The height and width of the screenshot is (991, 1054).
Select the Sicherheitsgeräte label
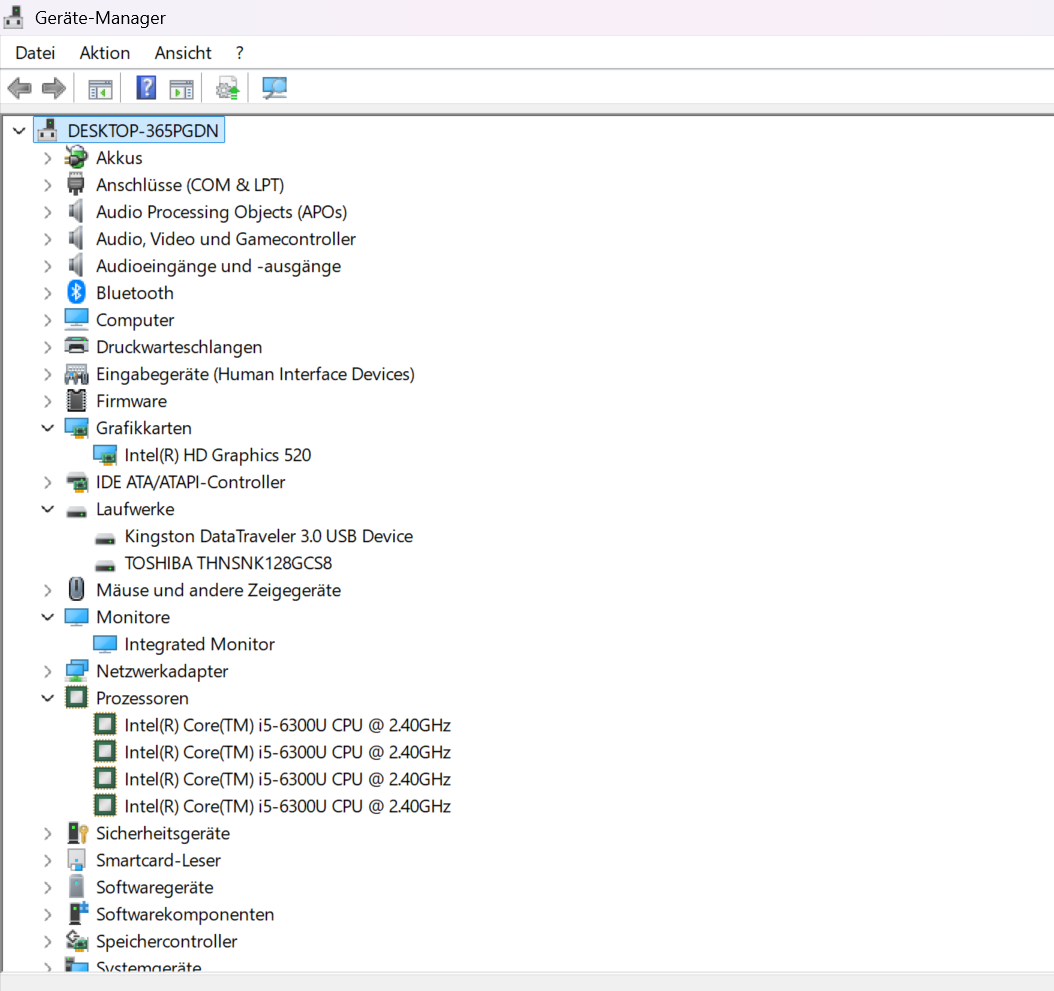163,833
